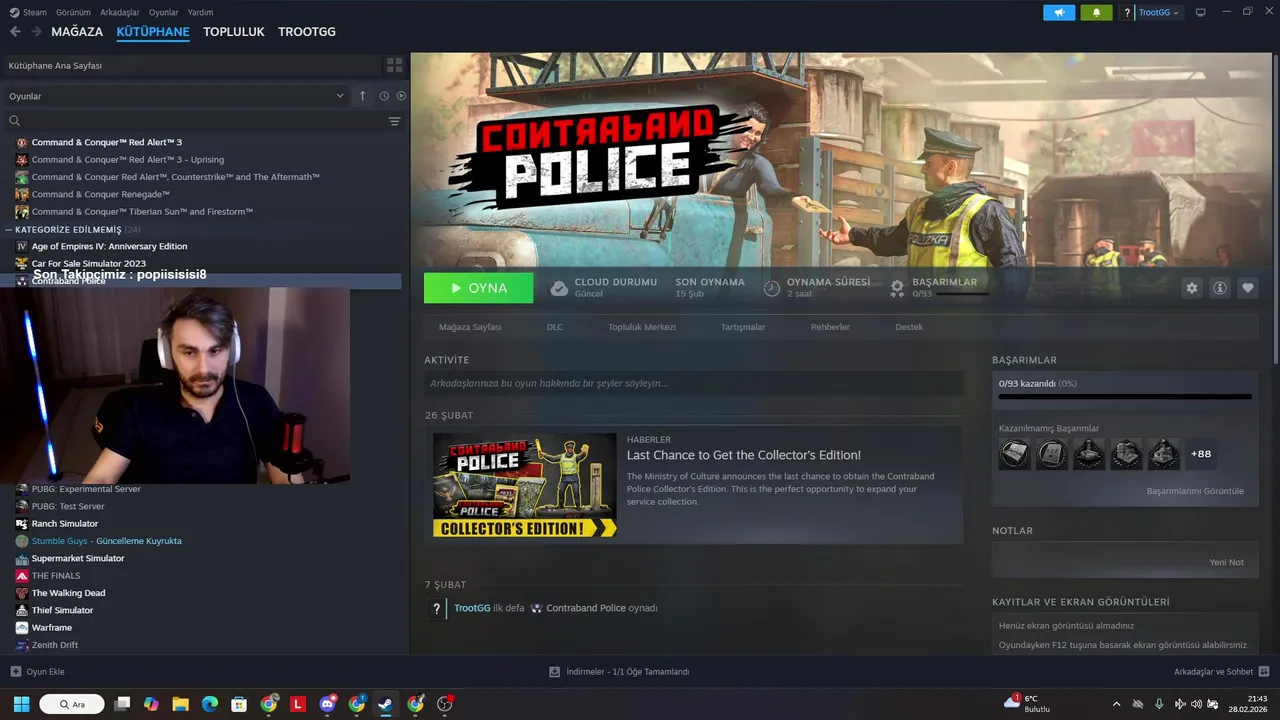This screenshot has width=1280, height=720.
Task: Switch to Big Picture mode monitor icon
Action: (1201, 12)
